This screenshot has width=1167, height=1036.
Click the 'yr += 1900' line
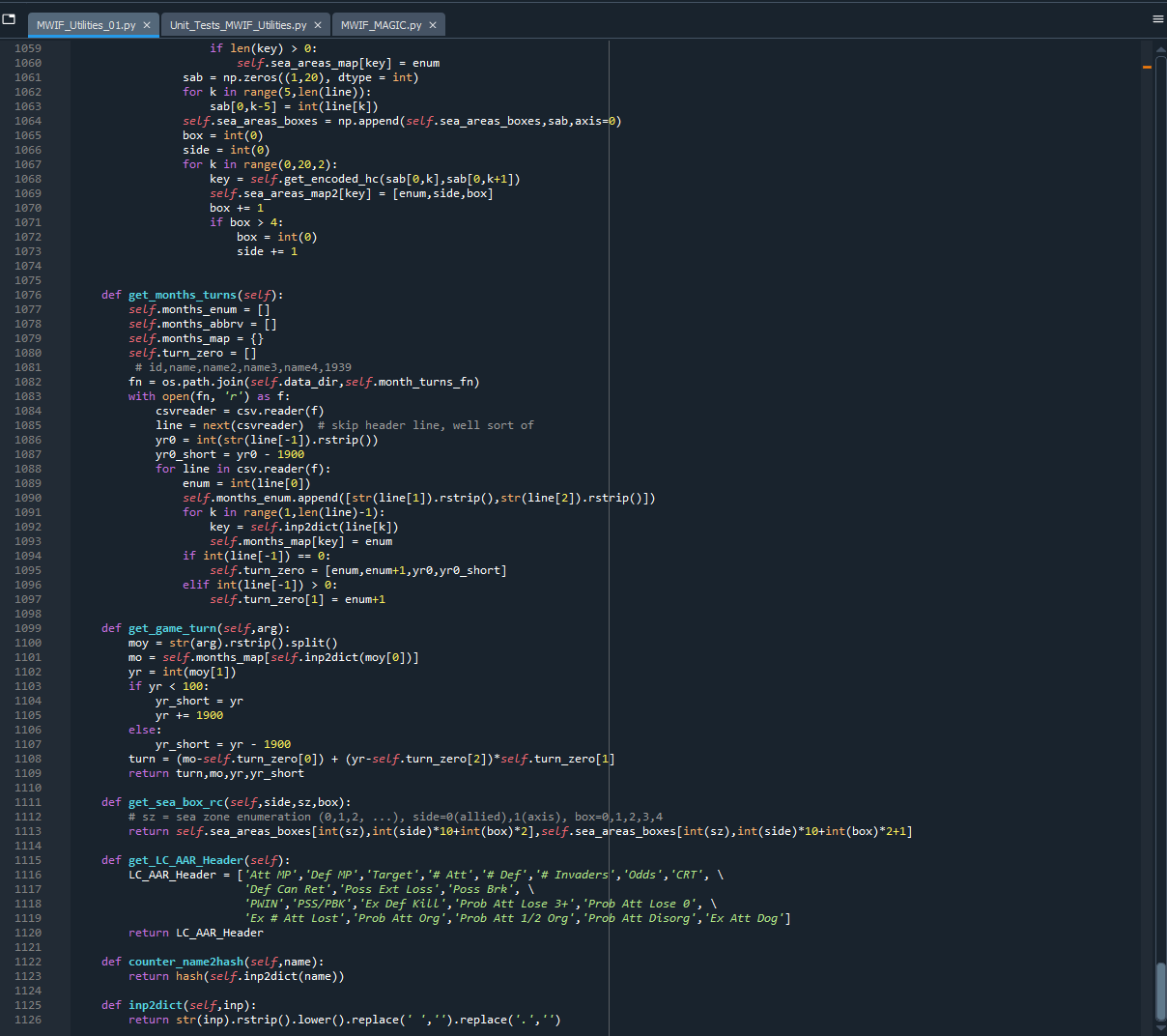189,715
